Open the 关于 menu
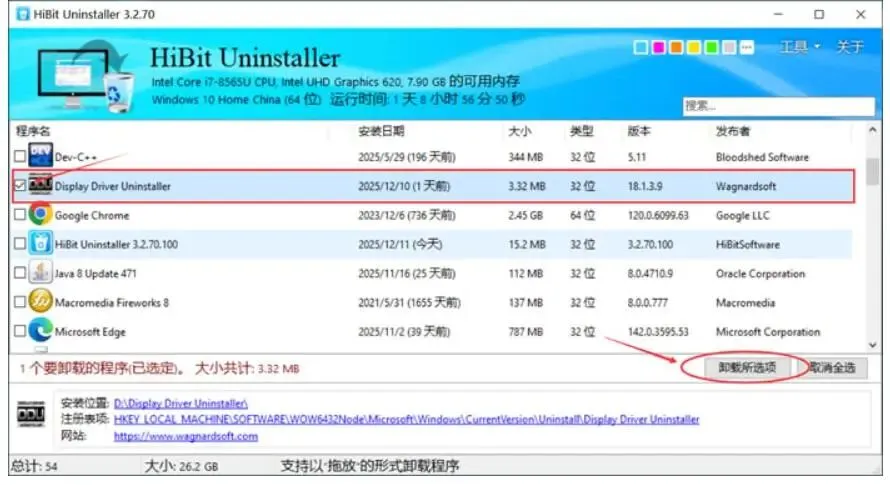Viewport: 890px width, 485px height. click(x=850, y=47)
